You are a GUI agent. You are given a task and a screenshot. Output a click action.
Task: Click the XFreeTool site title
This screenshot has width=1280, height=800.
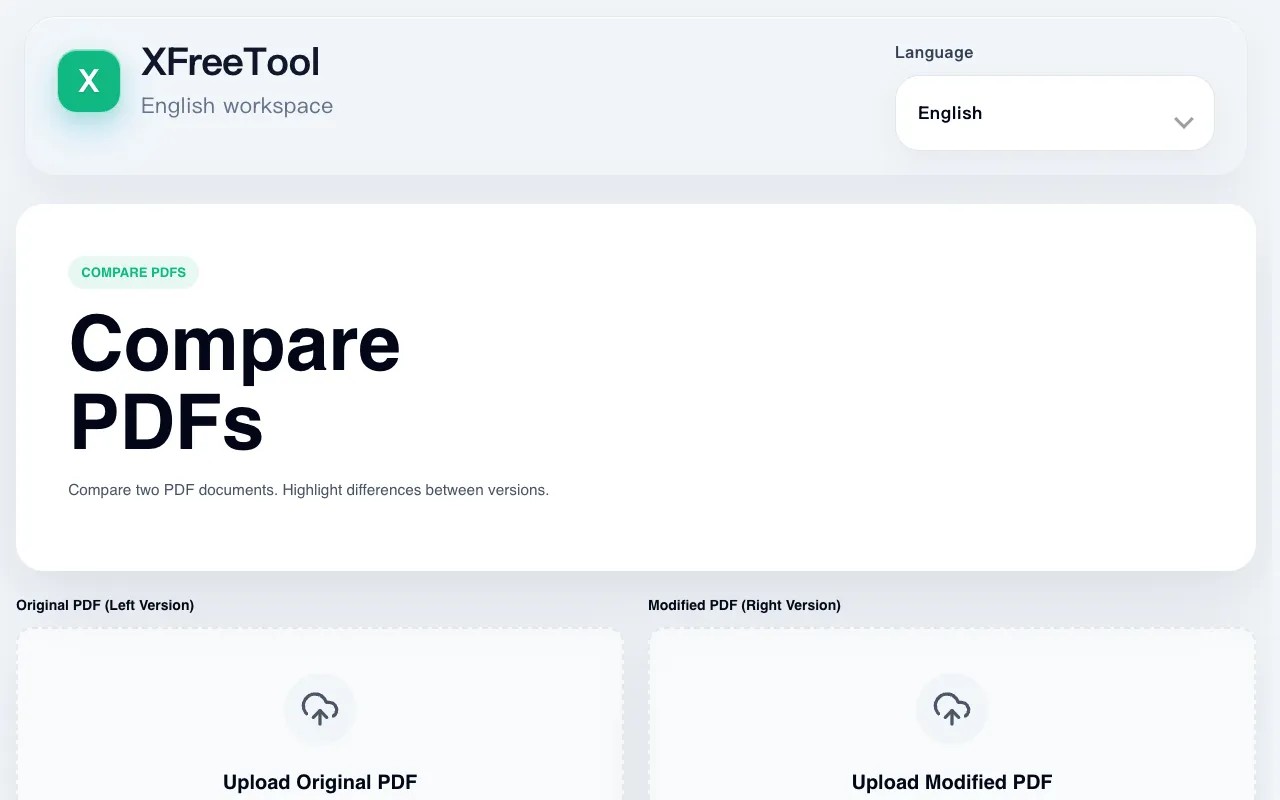click(x=230, y=62)
